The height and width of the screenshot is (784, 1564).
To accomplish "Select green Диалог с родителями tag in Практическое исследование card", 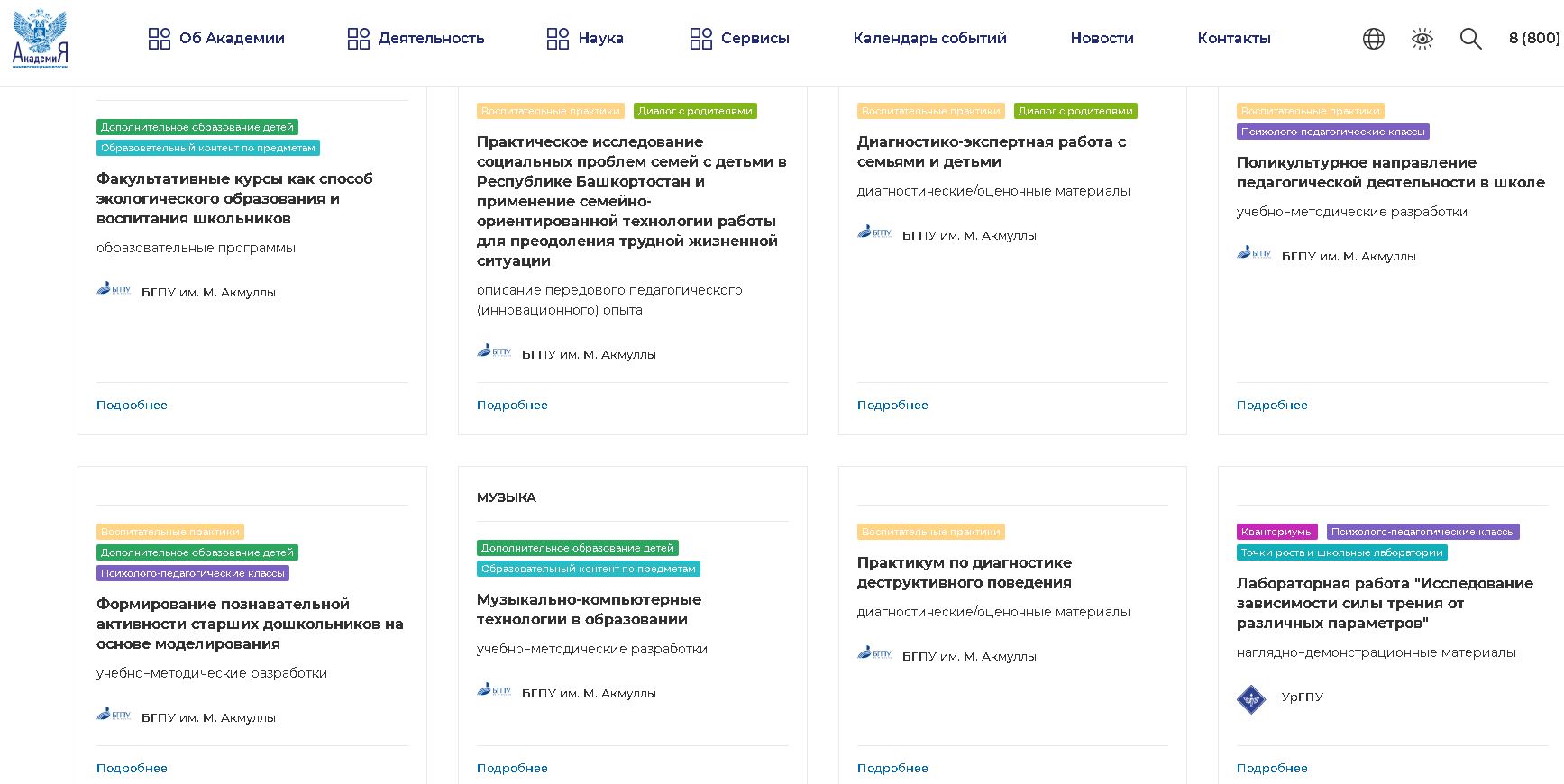I will point(695,112).
